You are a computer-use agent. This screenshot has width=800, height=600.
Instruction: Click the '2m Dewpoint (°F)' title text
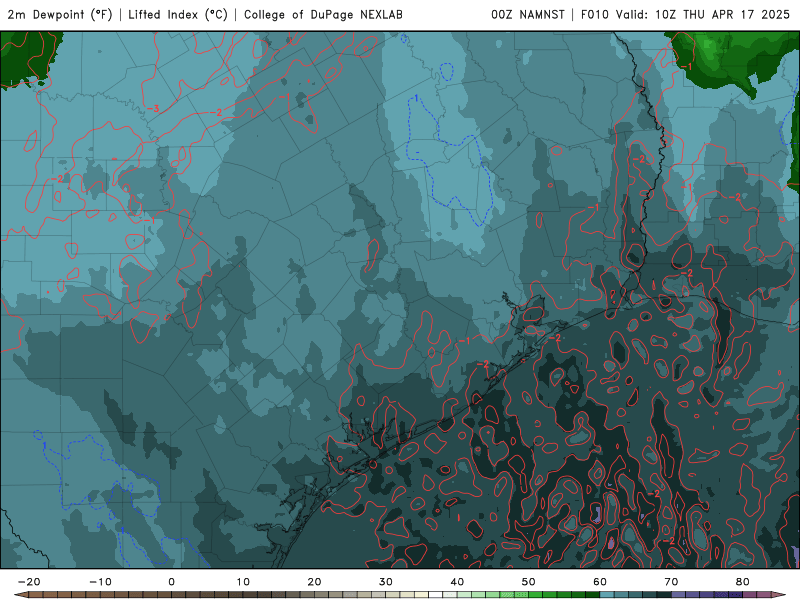point(60,15)
